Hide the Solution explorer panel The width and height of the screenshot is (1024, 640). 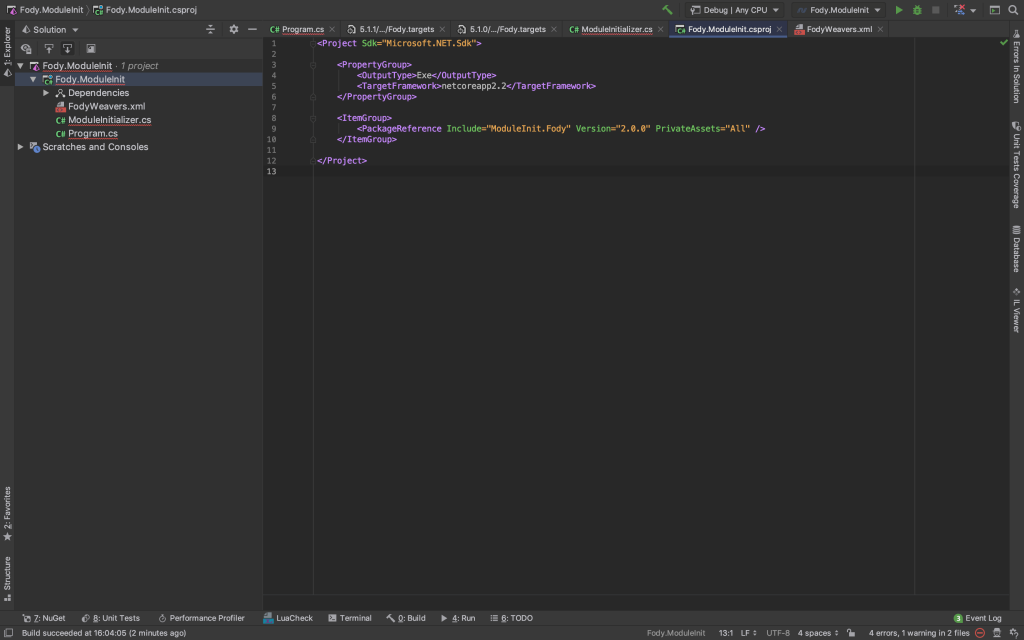(x=252, y=29)
